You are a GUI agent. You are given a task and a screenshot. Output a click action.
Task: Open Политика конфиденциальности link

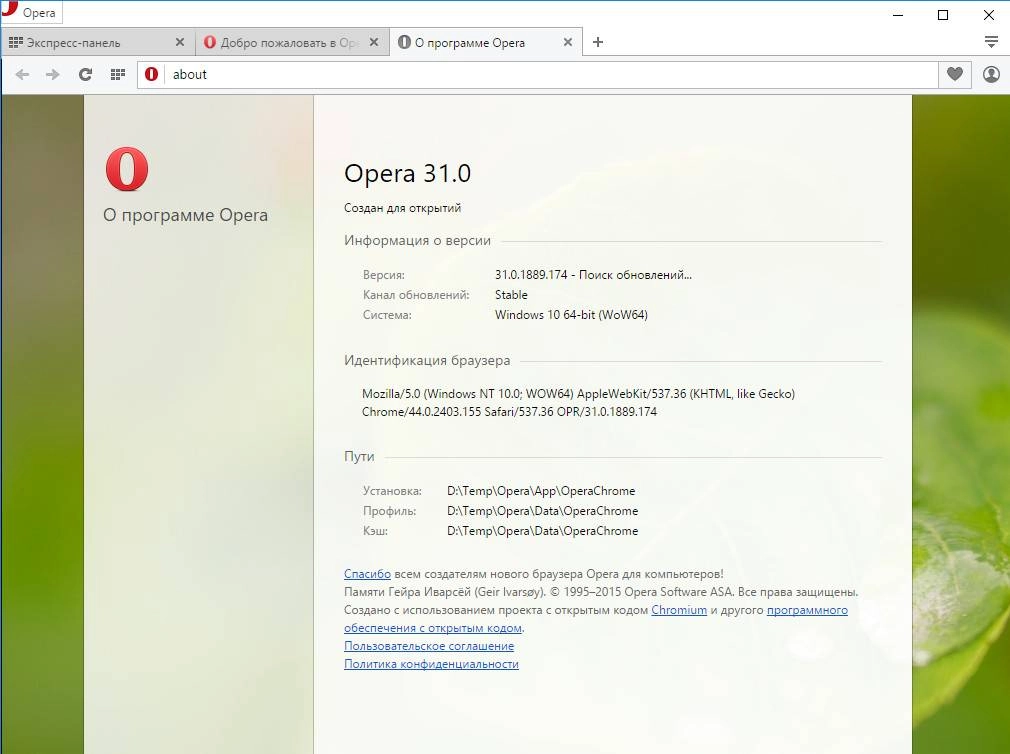pos(431,664)
